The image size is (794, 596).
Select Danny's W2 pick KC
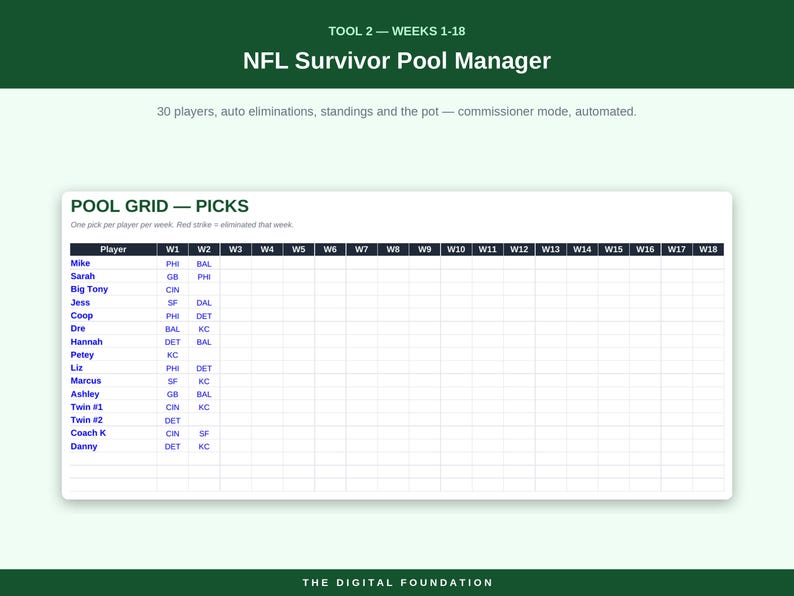[x=204, y=447]
